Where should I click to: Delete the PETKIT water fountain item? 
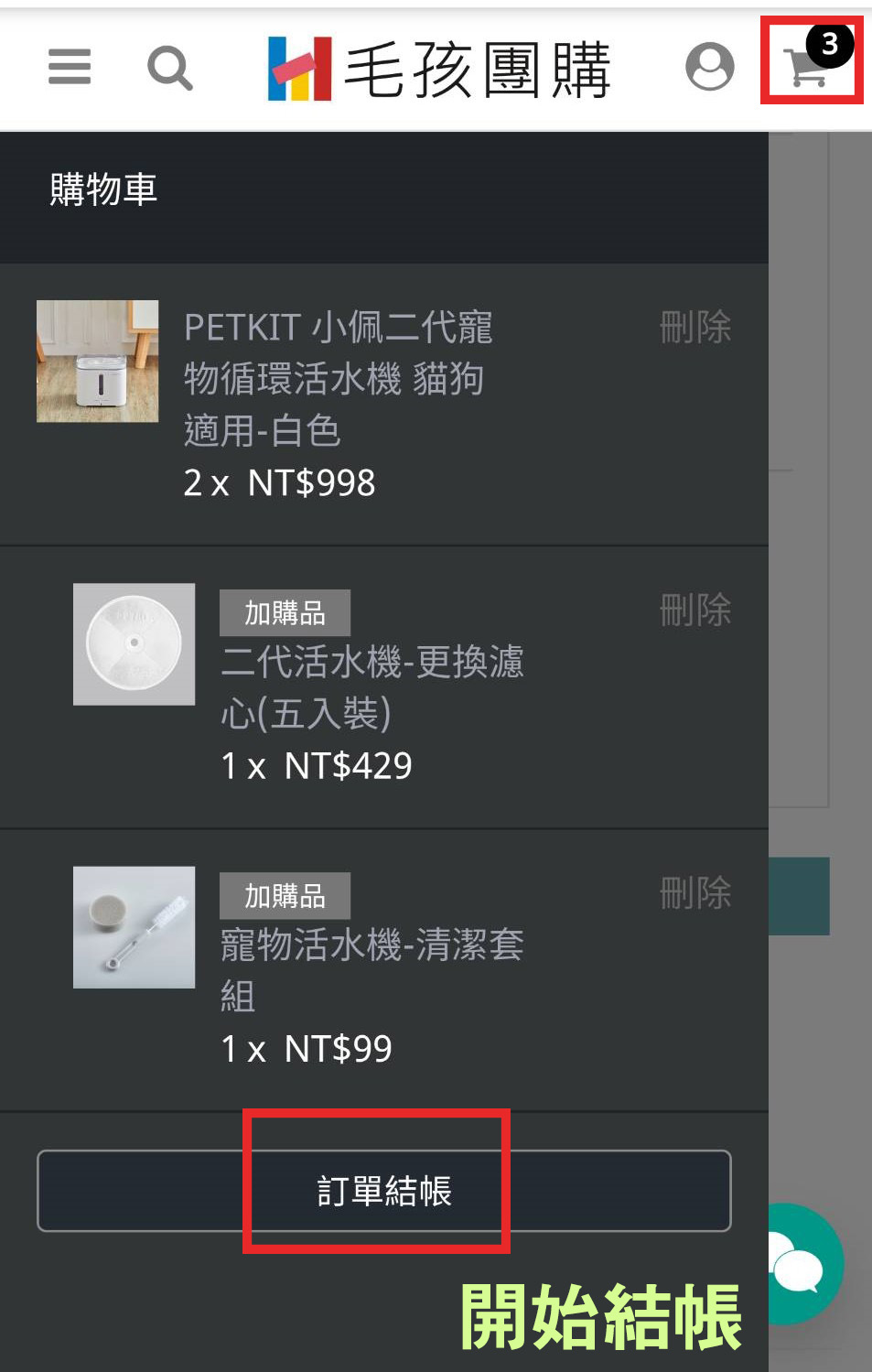click(695, 327)
